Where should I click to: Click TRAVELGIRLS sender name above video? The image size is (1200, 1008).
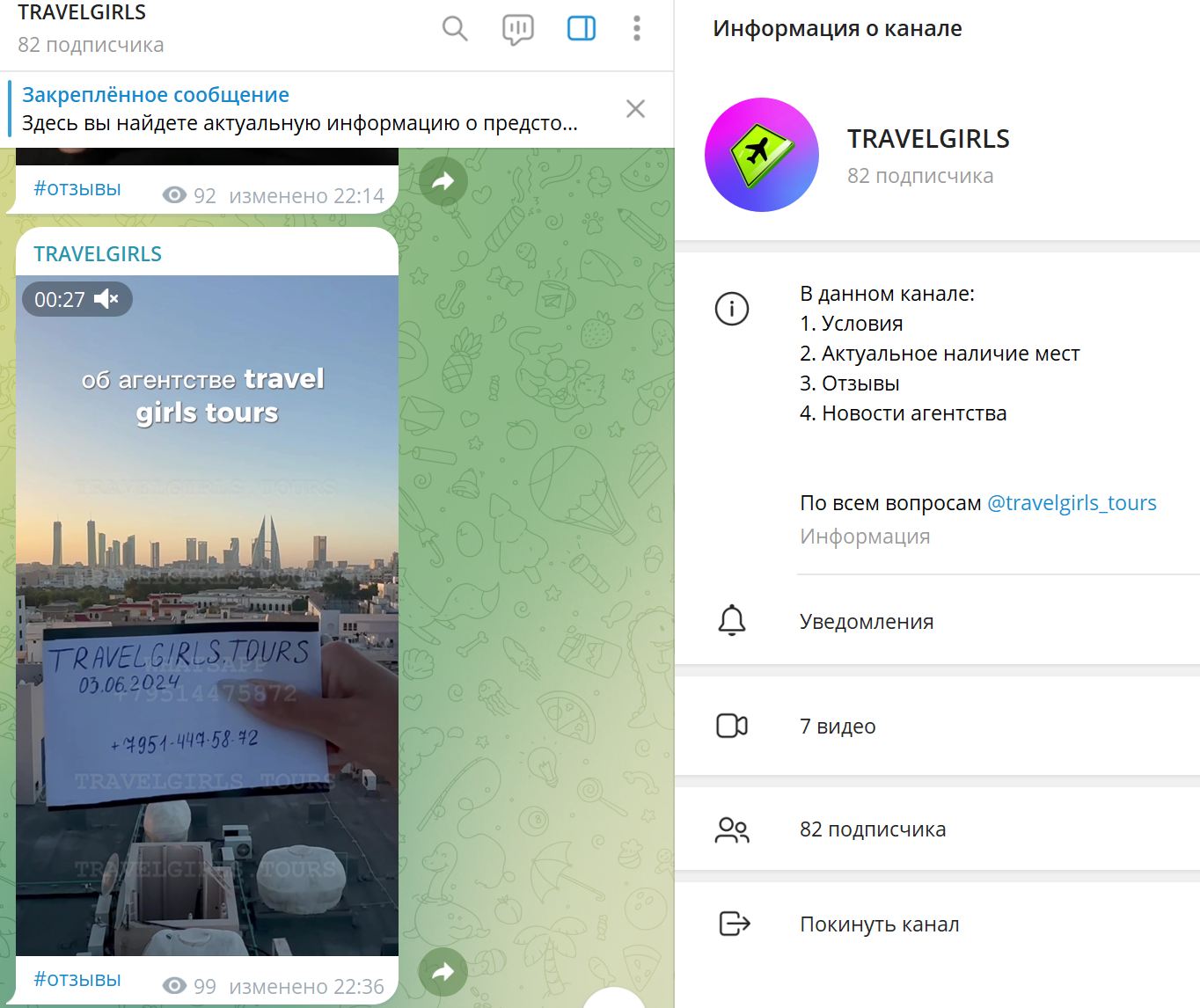98,254
